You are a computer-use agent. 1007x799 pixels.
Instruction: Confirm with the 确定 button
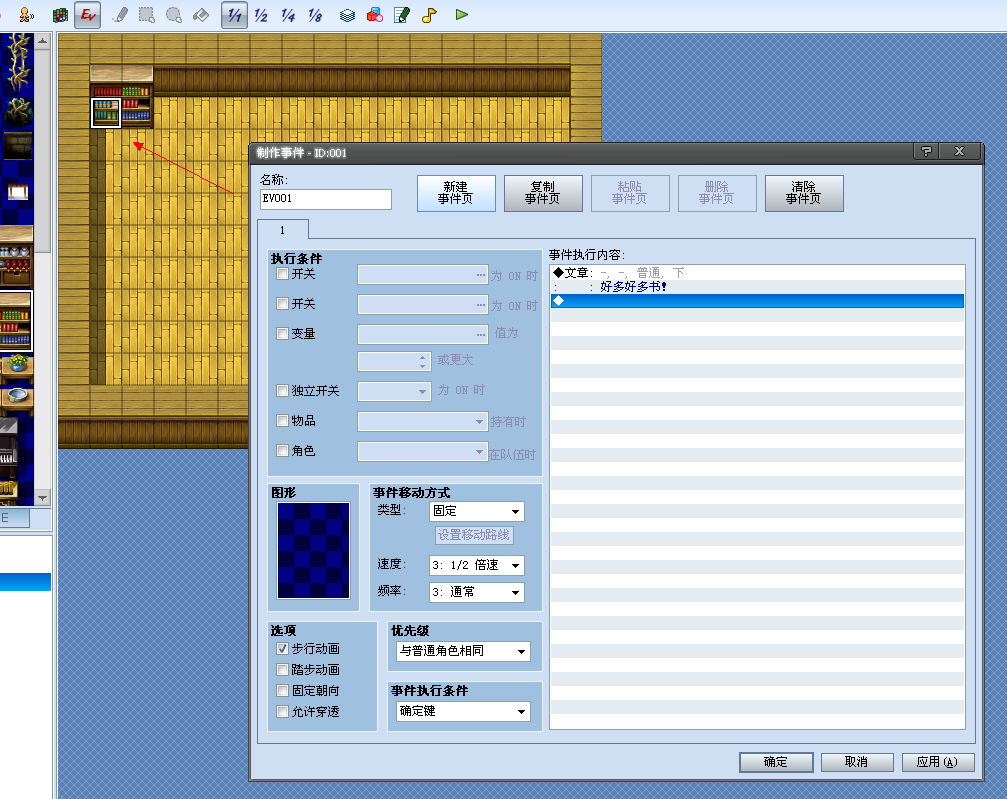(x=776, y=762)
